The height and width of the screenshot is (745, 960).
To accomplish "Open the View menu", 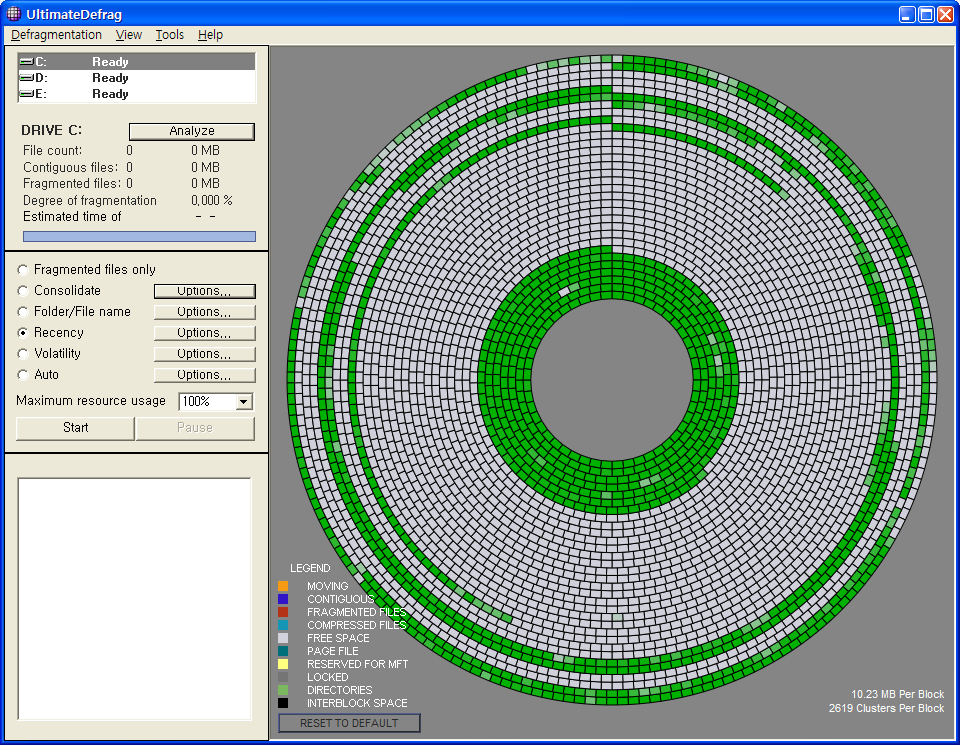I will (x=129, y=35).
